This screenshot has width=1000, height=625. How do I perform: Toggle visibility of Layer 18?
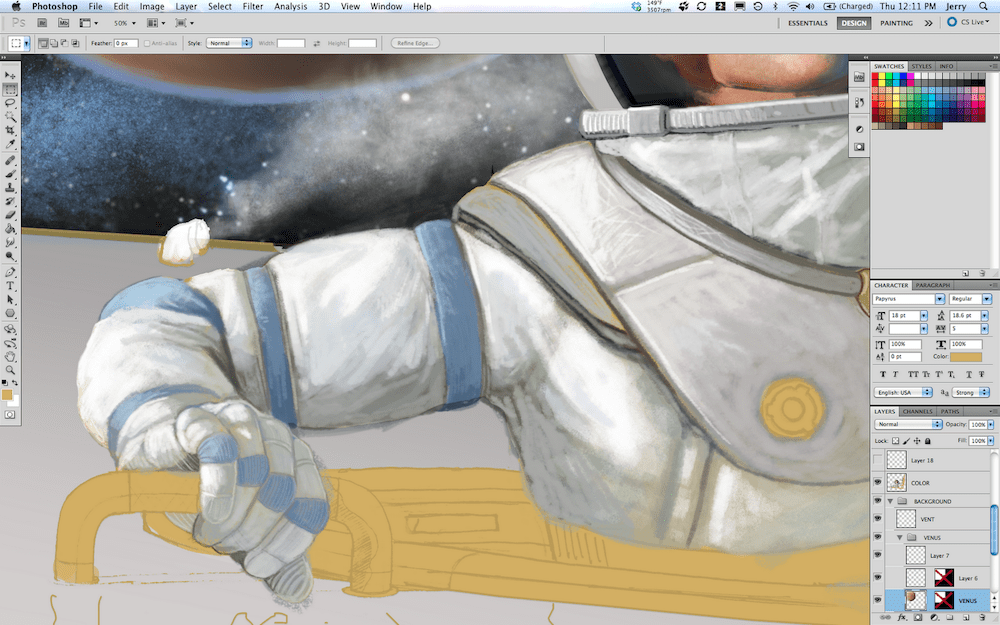click(x=878, y=460)
